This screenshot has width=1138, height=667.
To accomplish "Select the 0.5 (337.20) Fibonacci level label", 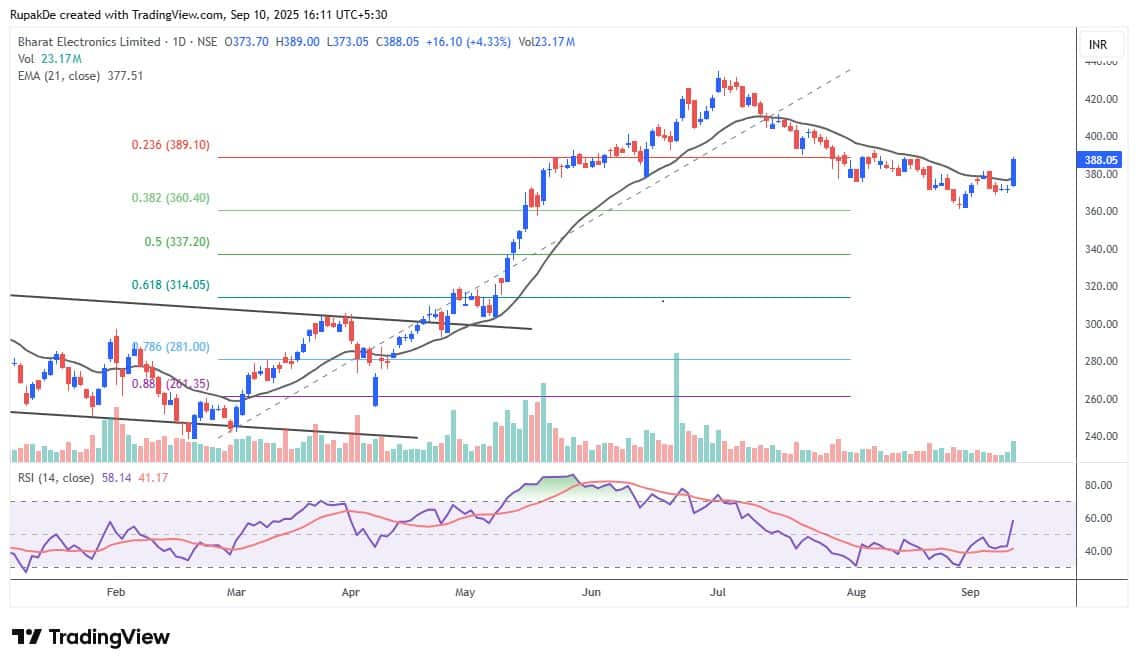I will pyautogui.click(x=177, y=242).
